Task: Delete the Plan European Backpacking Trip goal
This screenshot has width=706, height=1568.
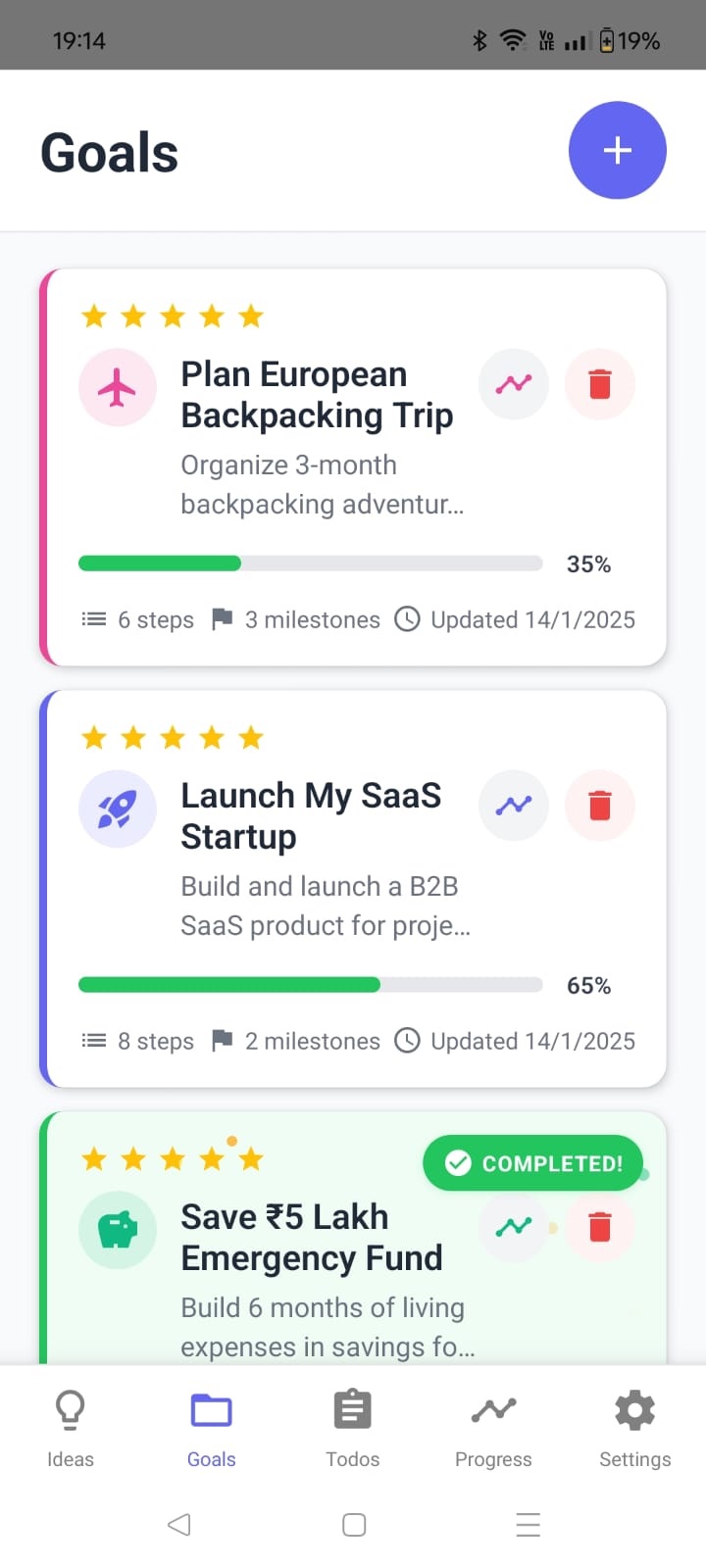Action: pos(599,384)
